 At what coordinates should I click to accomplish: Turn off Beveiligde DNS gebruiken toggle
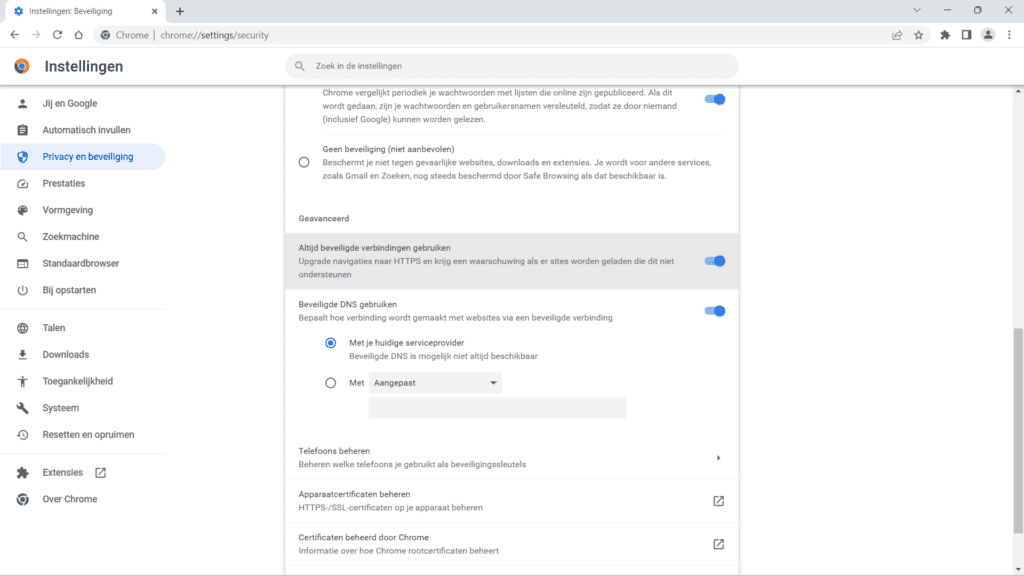(714, 311)
